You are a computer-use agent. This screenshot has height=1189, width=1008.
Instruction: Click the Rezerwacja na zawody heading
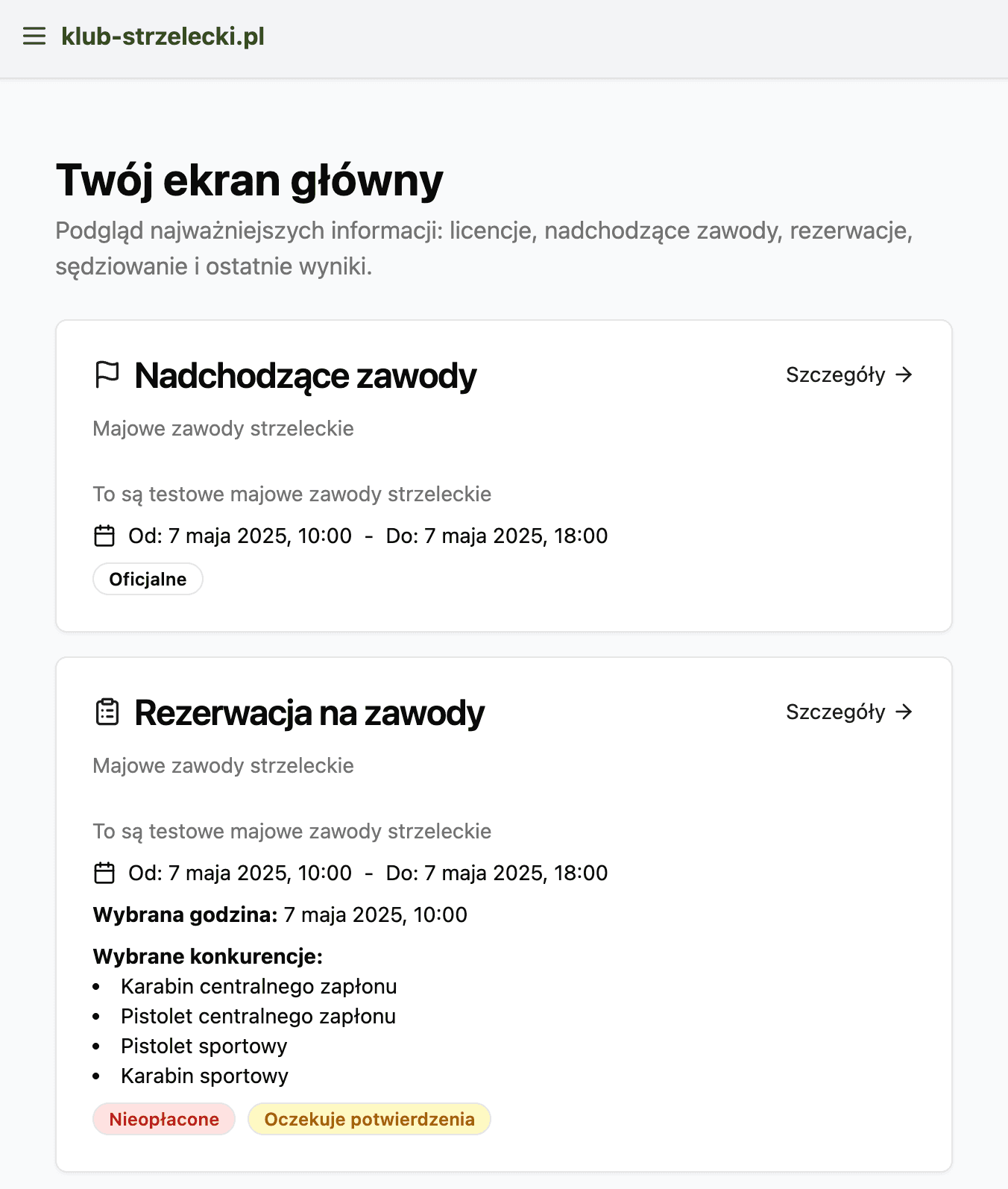click(x=309, y=712)
